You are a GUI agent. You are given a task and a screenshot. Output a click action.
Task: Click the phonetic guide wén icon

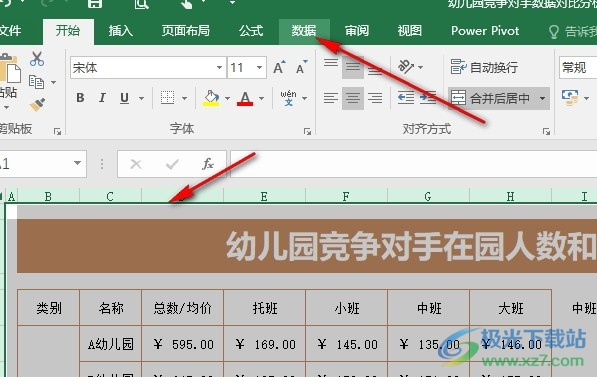pyautogui.click(x=288, y=98)
